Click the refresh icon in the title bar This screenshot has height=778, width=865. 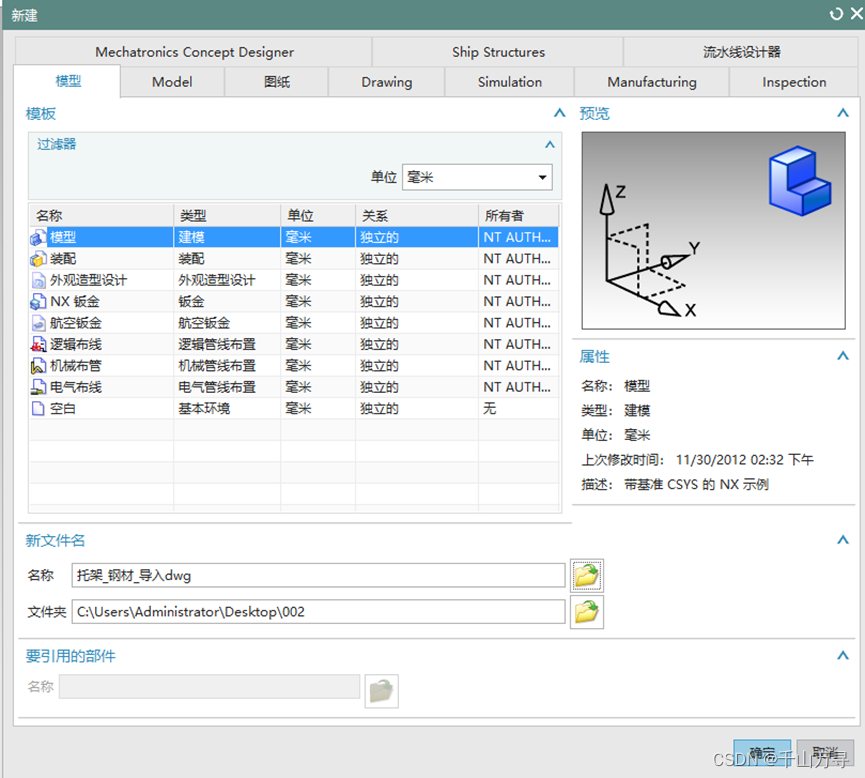click(837, 14)
